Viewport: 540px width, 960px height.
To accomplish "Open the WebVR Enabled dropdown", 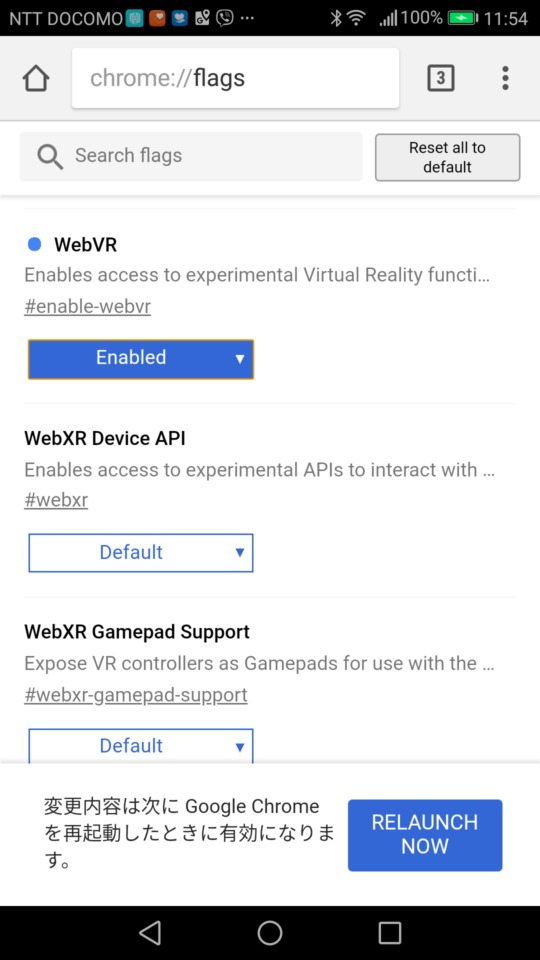I will click(141, 359).
